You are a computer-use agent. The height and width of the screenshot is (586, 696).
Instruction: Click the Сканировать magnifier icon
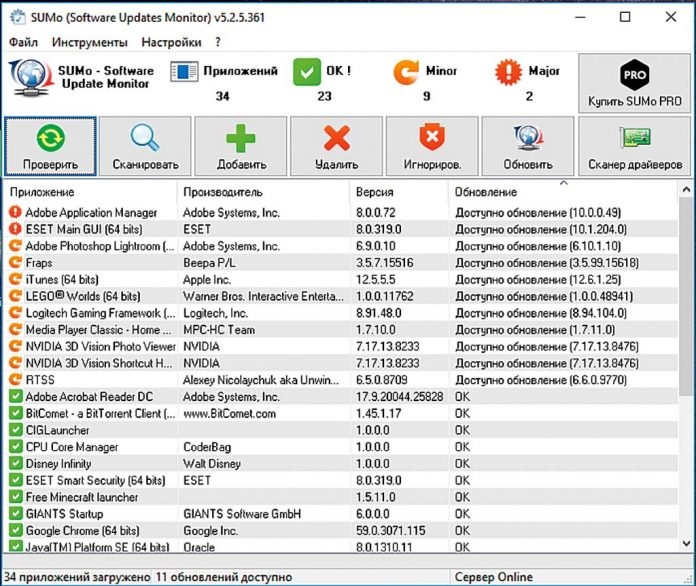145,137
